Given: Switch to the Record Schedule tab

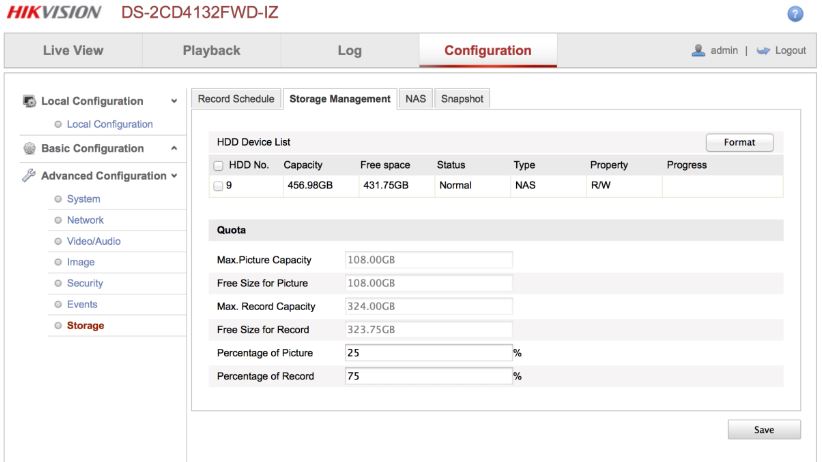Looking at the screenshot, I should 236,99.
